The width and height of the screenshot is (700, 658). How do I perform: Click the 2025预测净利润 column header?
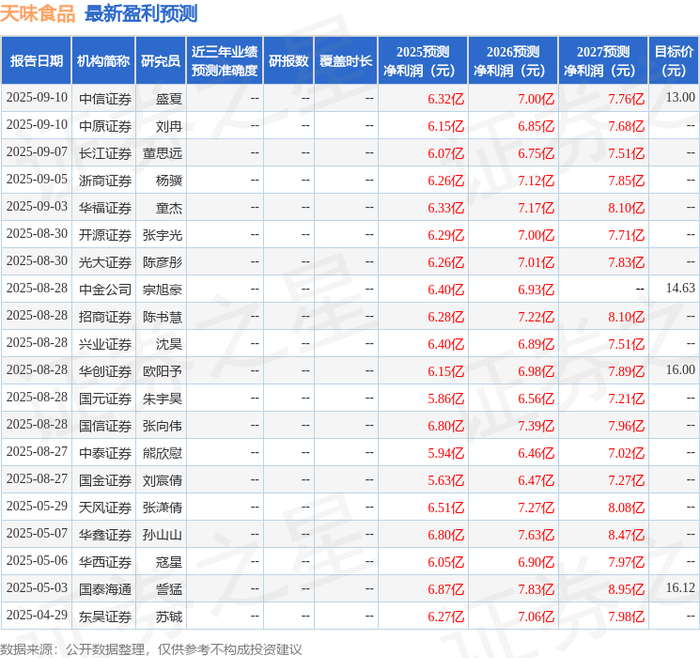pyautogui.click(x=423, y=61)
